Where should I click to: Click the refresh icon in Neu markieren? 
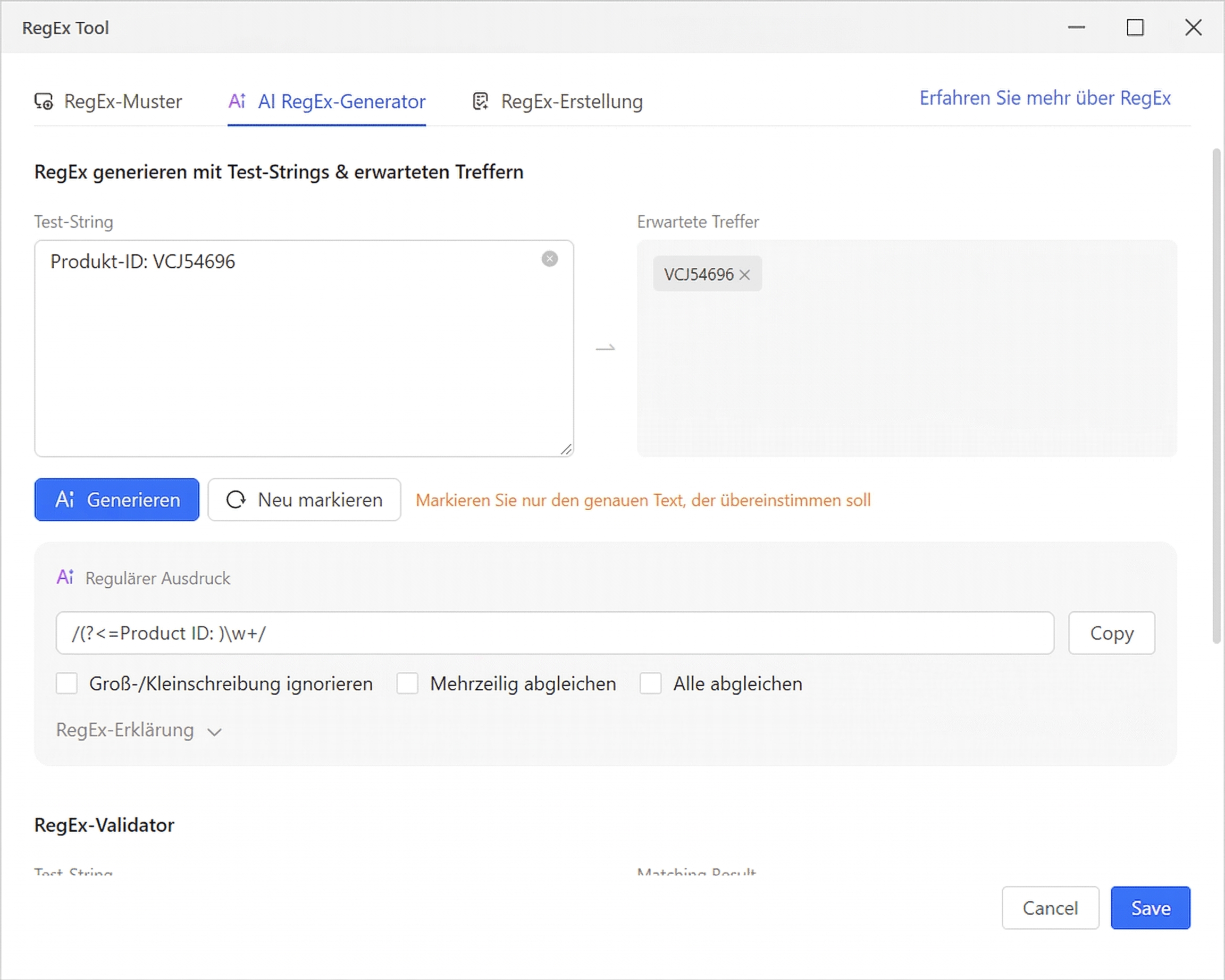point(237,500)
